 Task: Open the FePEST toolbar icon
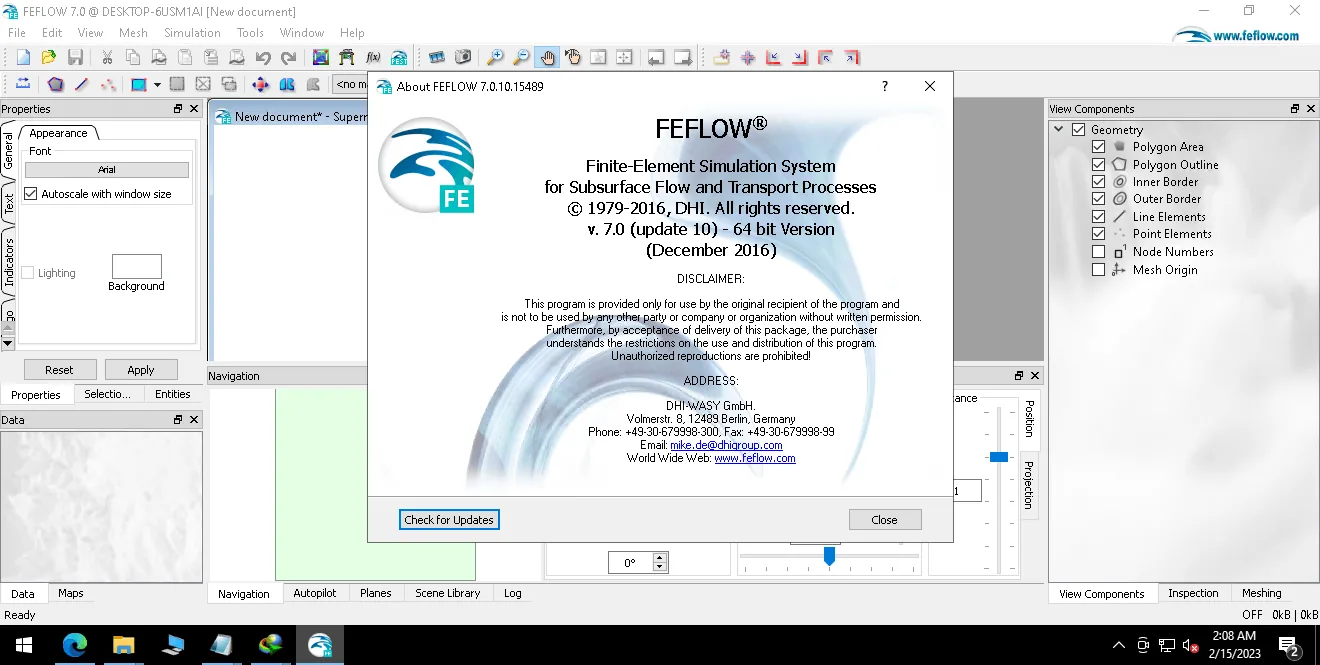pos(399,58)
